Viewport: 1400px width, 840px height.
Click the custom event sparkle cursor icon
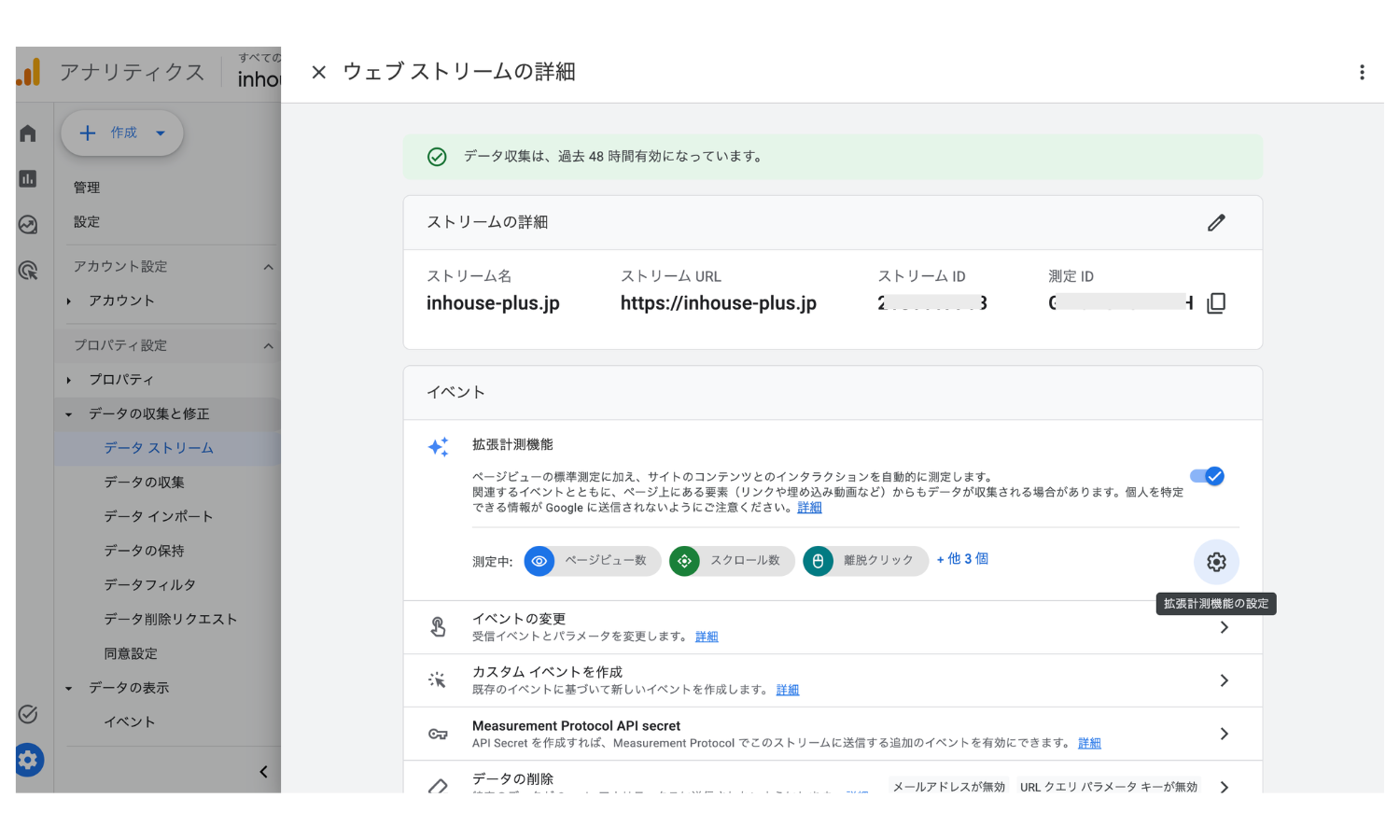pos(438,680)
